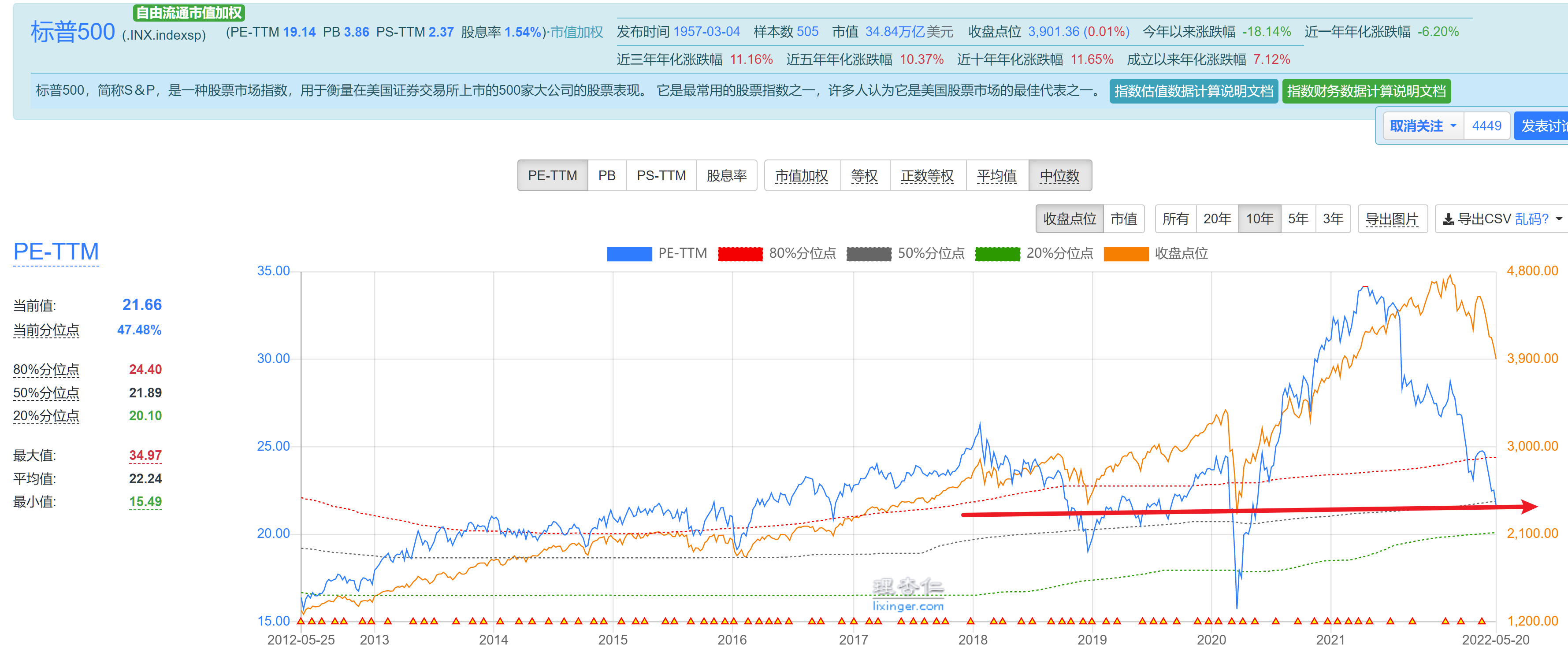Click the 市值加权 link in the header
1568x652 pixels.
[576, 32]
